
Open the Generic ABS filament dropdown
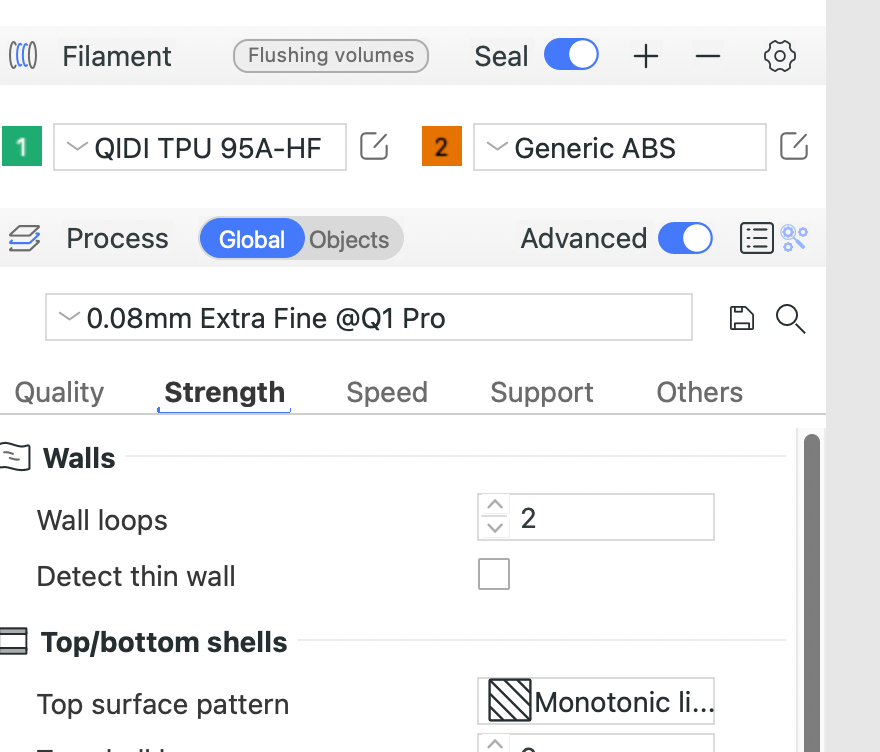tap(619, 148)
